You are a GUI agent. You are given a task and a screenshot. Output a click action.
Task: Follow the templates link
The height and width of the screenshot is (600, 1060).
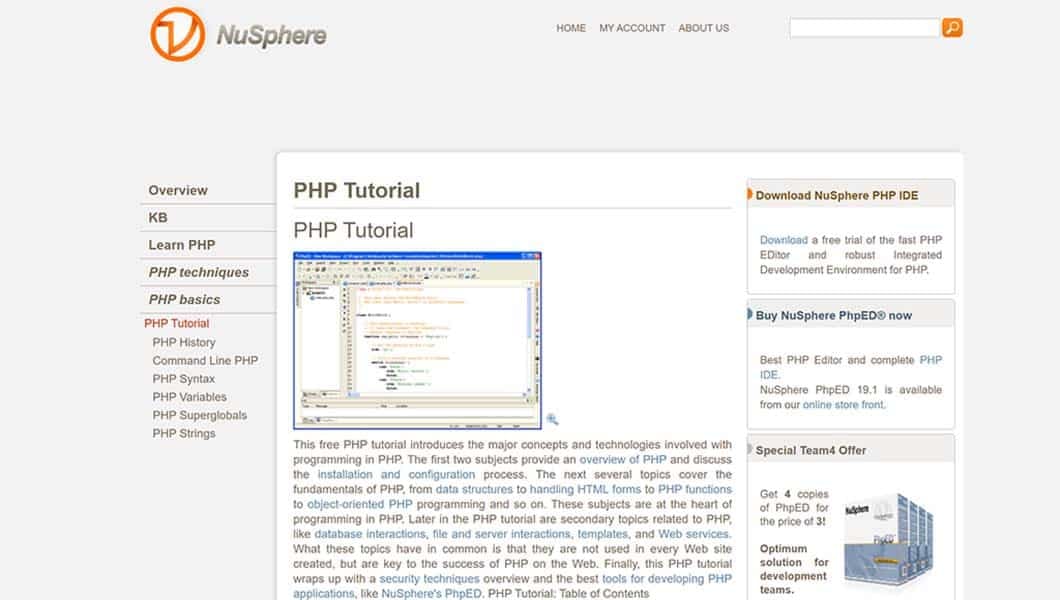[602, 534]
